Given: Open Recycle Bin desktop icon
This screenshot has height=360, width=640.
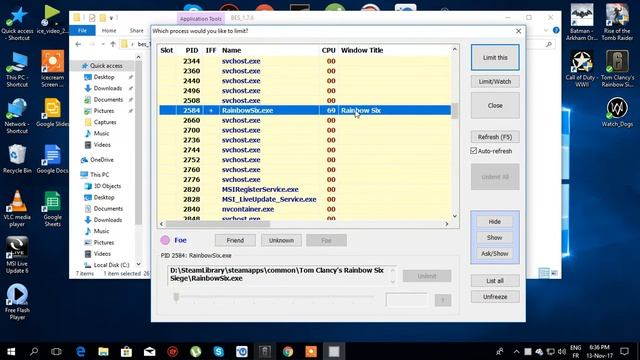Looking at the screenshot, I should [x=17, y=159].
